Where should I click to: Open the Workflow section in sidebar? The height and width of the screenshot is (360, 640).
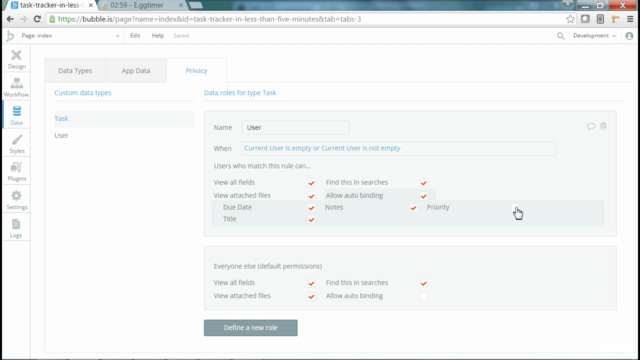tap(16, 87)
